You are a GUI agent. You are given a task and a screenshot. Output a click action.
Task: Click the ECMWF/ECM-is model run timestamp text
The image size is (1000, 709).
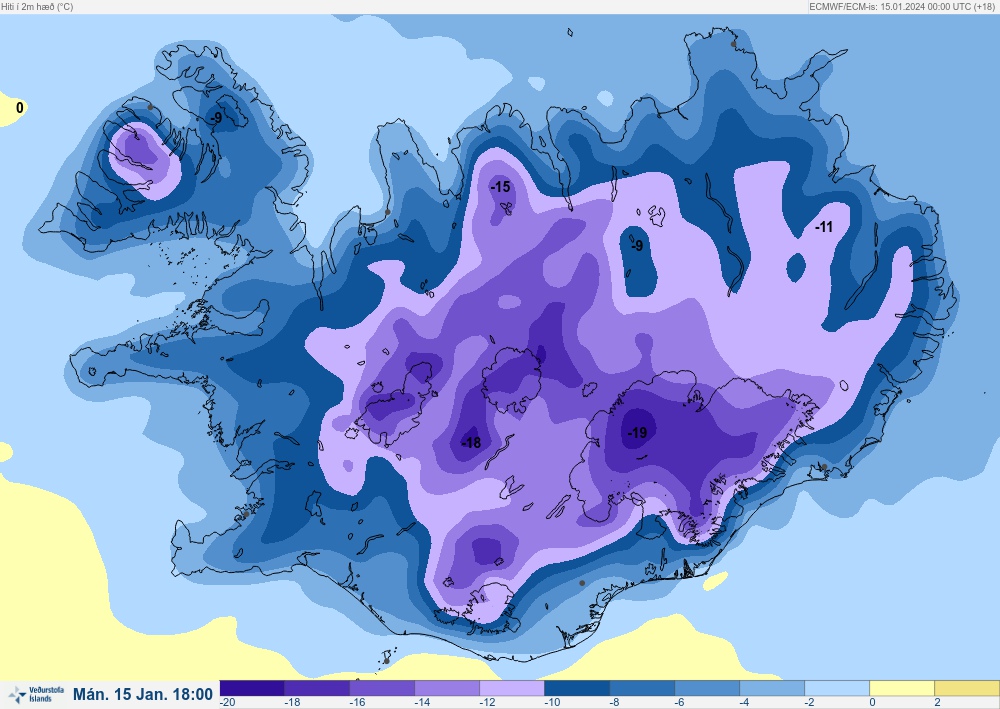tap(902, 6)
